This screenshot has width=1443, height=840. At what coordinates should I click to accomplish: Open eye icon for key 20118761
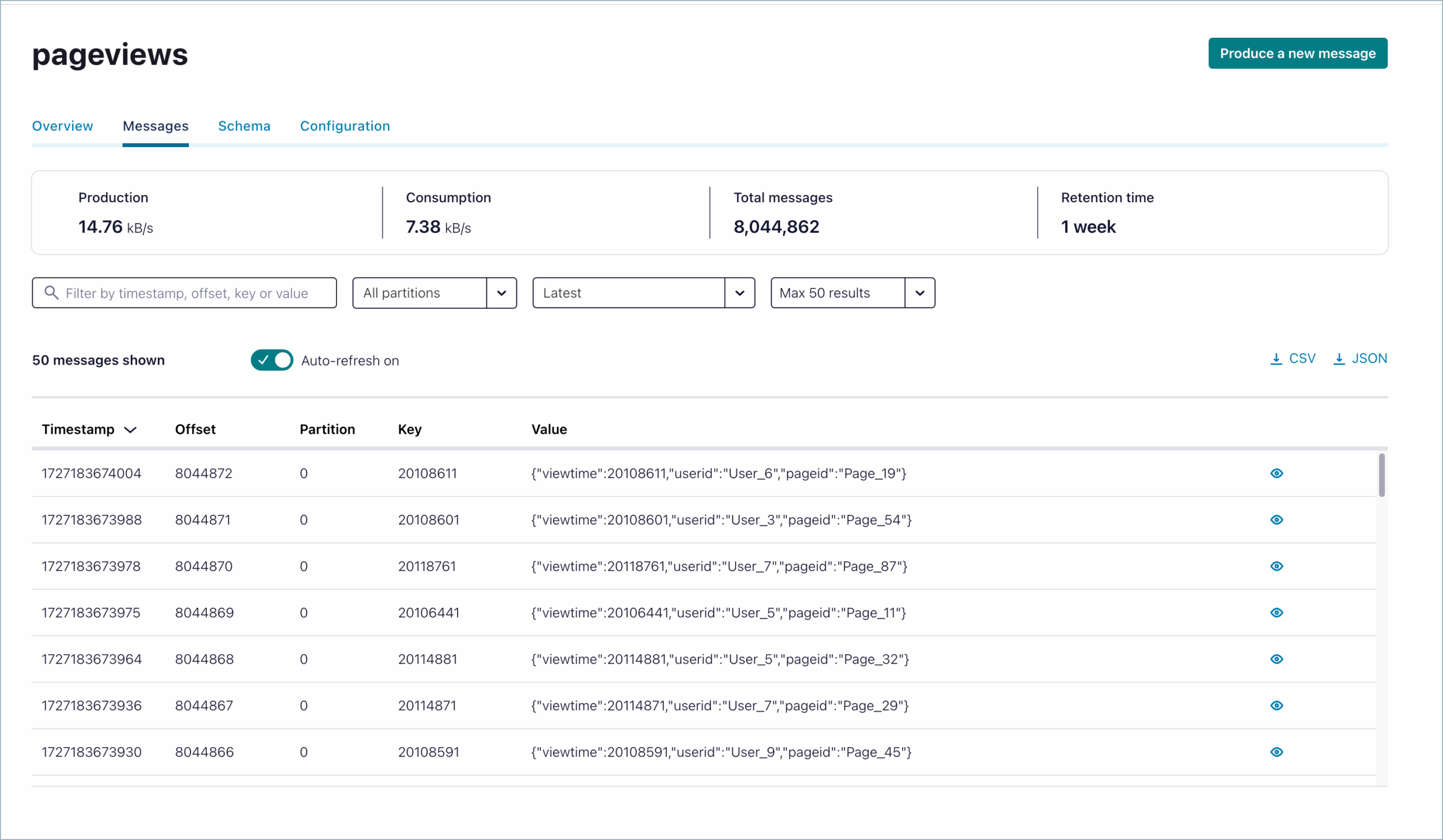click(x=1276, y=566)
